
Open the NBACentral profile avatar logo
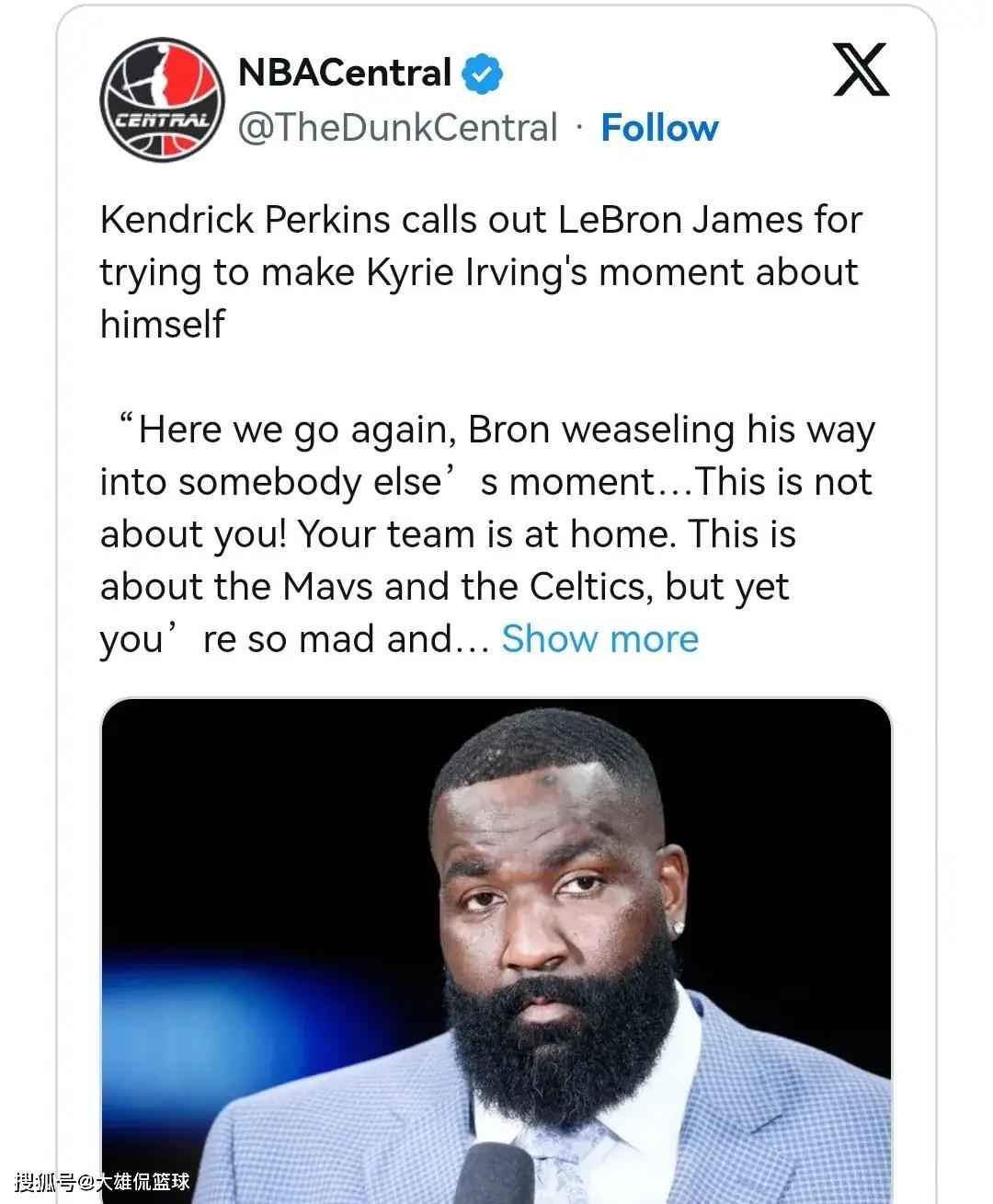point(161,99)
